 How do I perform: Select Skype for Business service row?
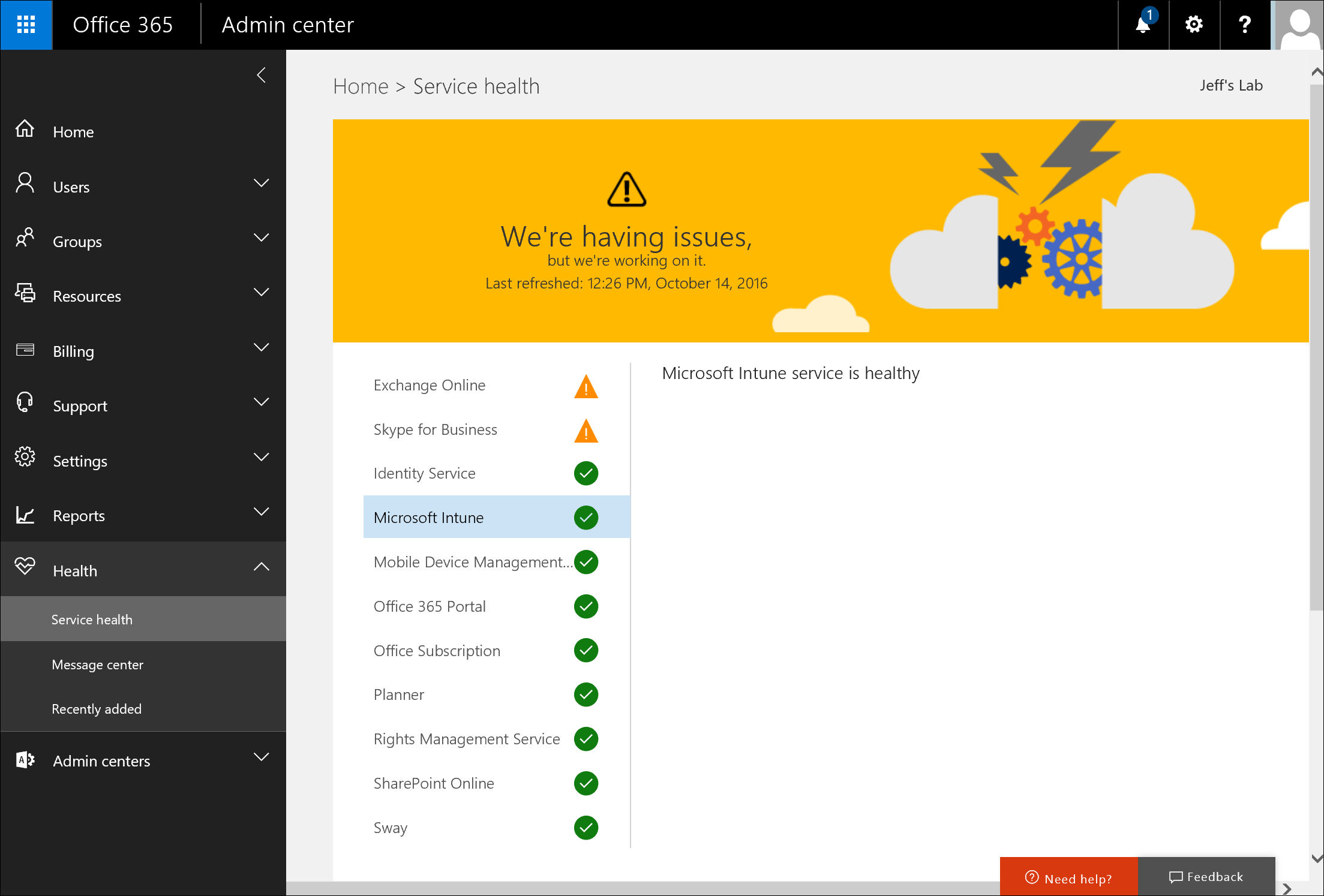tap(497, 429)
